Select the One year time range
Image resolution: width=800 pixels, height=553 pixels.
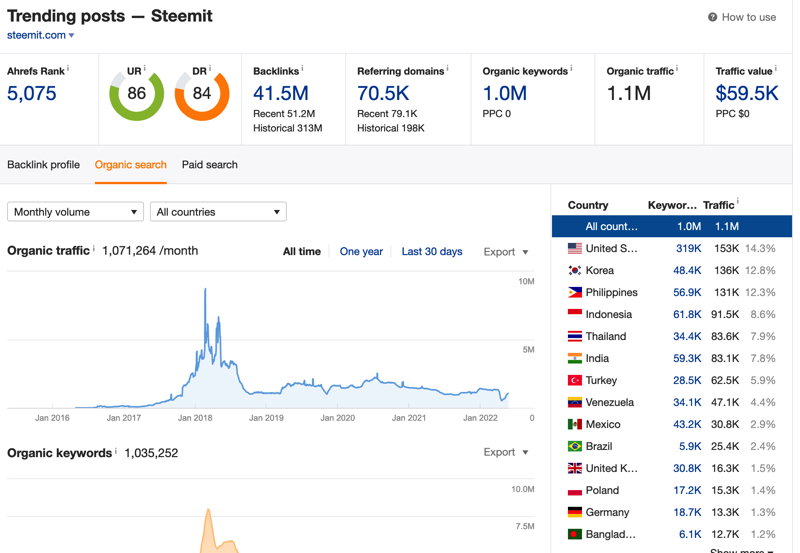coord(361,252)
